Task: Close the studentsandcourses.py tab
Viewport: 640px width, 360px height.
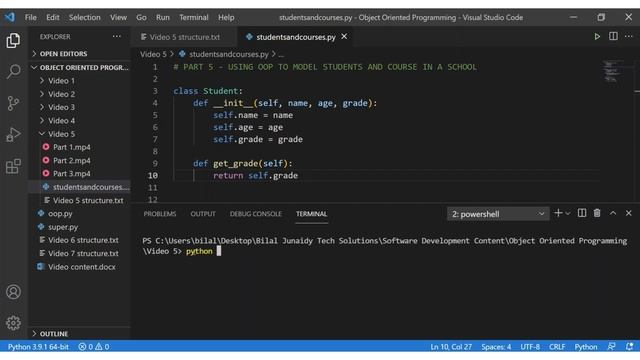Action: 344,37
